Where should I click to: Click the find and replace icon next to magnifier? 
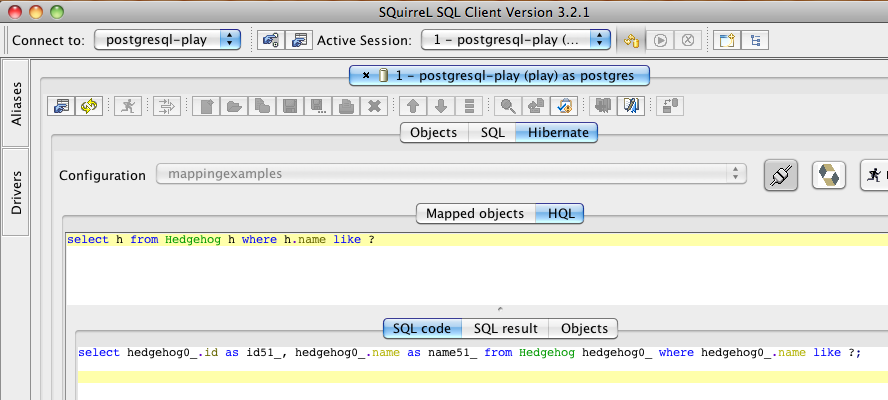click(536, 106)
